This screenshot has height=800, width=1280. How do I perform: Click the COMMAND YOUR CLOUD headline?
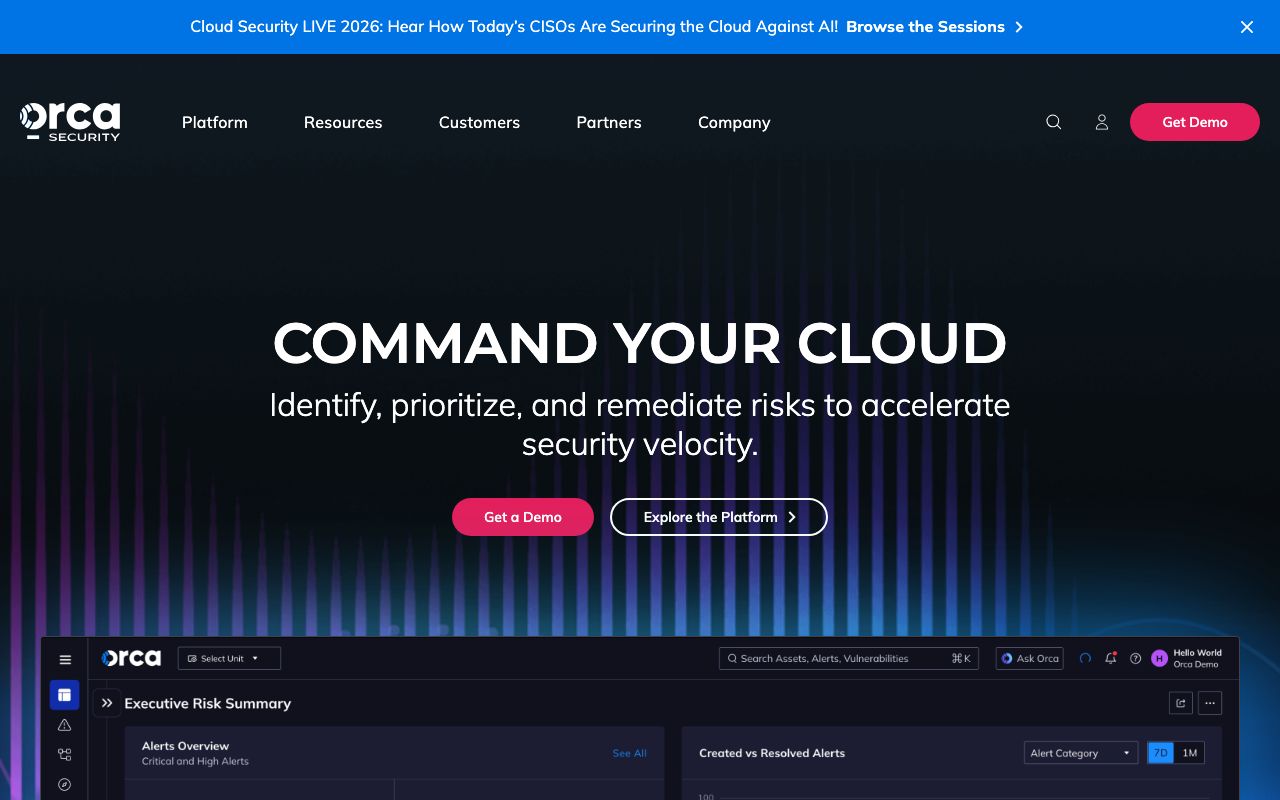(640, 343)
